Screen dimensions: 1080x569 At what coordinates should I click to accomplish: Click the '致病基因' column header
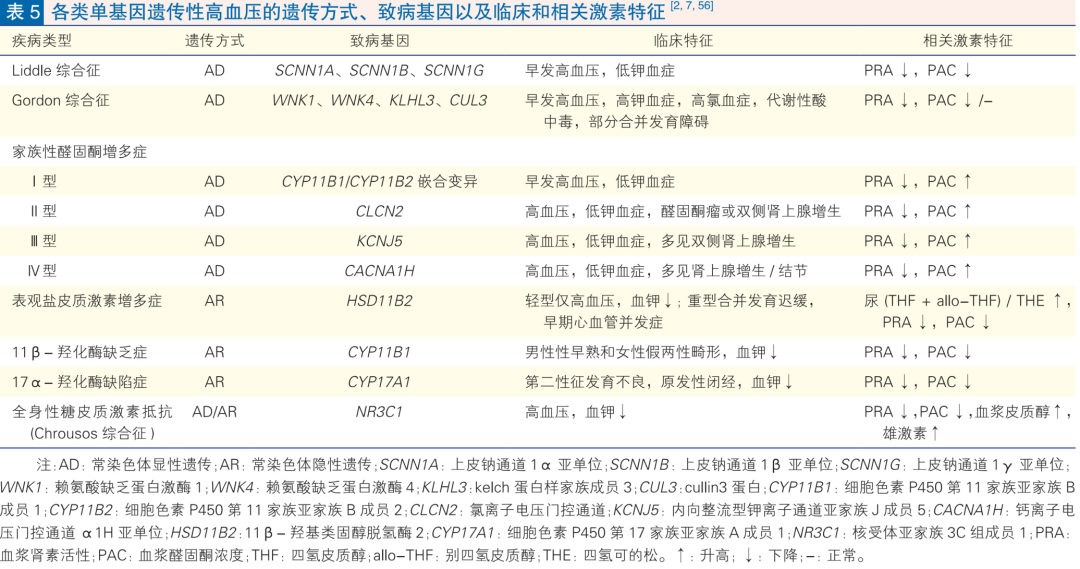click(380, 41)
